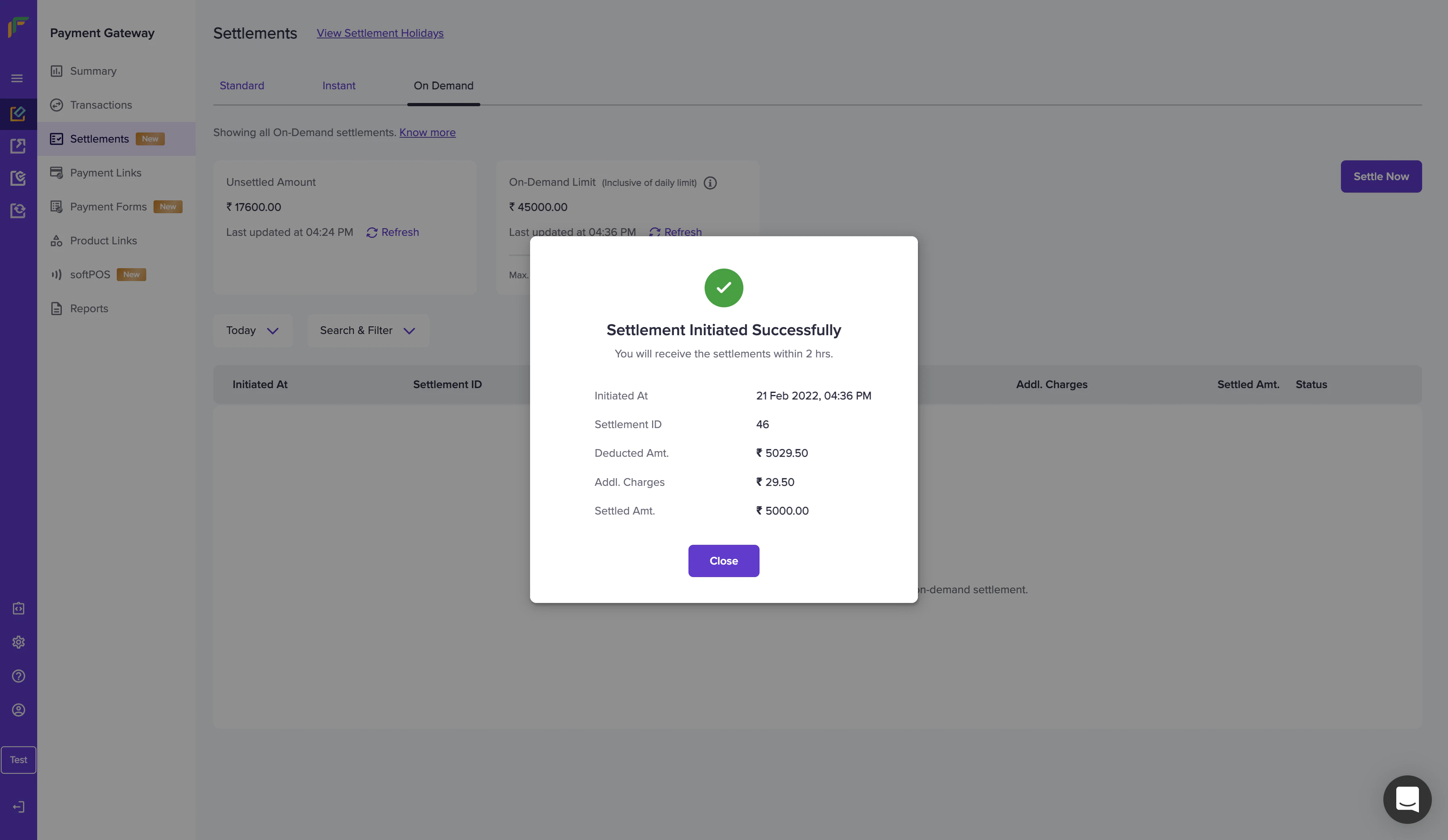Image resolution: width=1448 pixels, height=840 pixels.
Task: Open Transactions in the sidebar
Action: tap(101, 105)
